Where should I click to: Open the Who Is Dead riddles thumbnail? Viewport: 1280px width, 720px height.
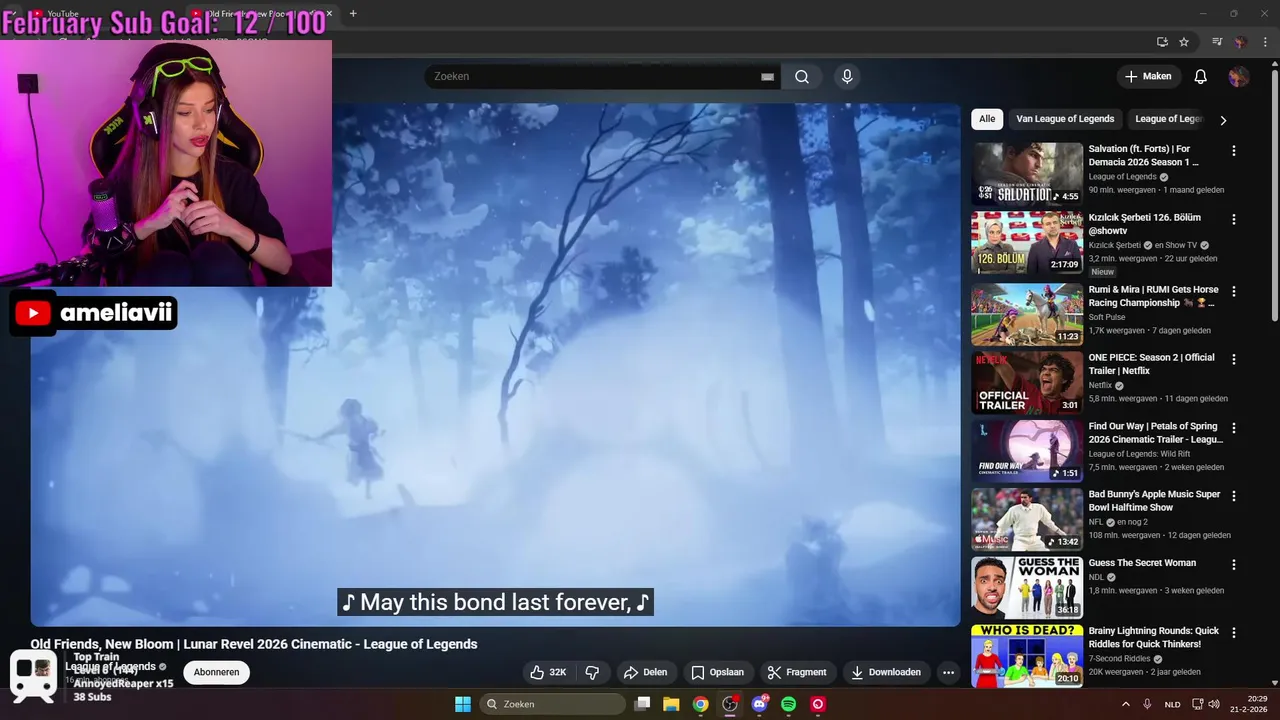tap(1027, 656)
